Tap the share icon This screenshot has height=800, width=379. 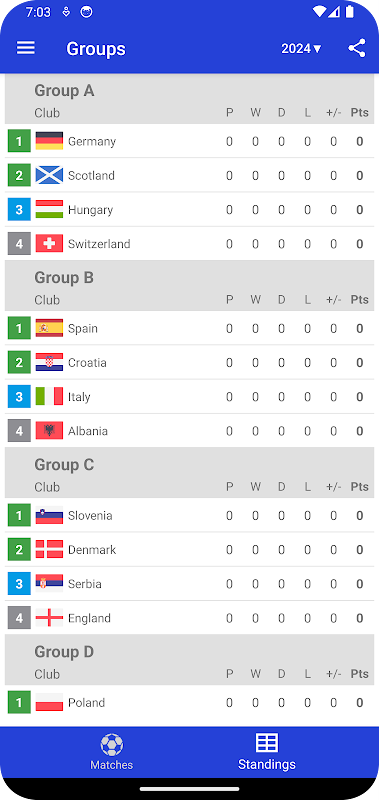click(357, 48)
